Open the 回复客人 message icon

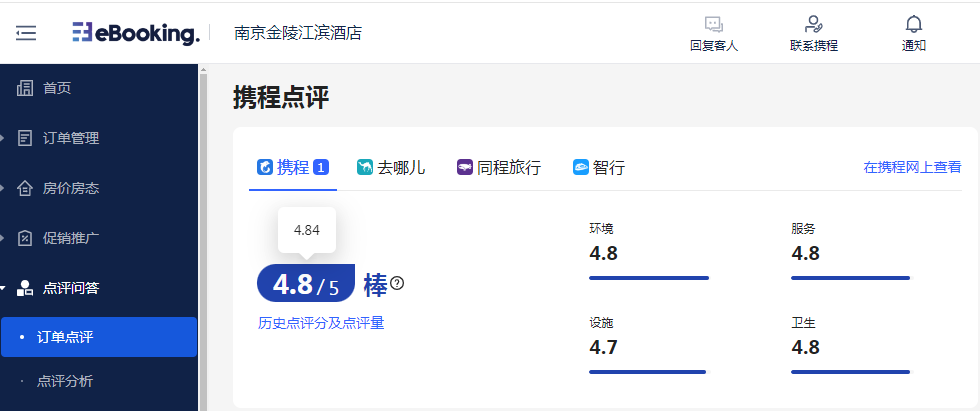(713, 25)
